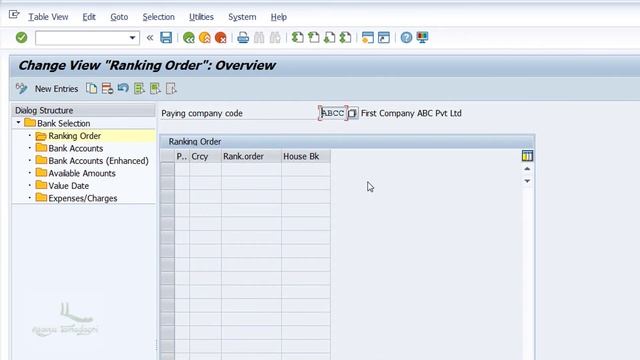Image resolution: width=640 pixels, height=360 pixels.
Task: Click the Dialog Structure panel header
Action: (84, 111)
